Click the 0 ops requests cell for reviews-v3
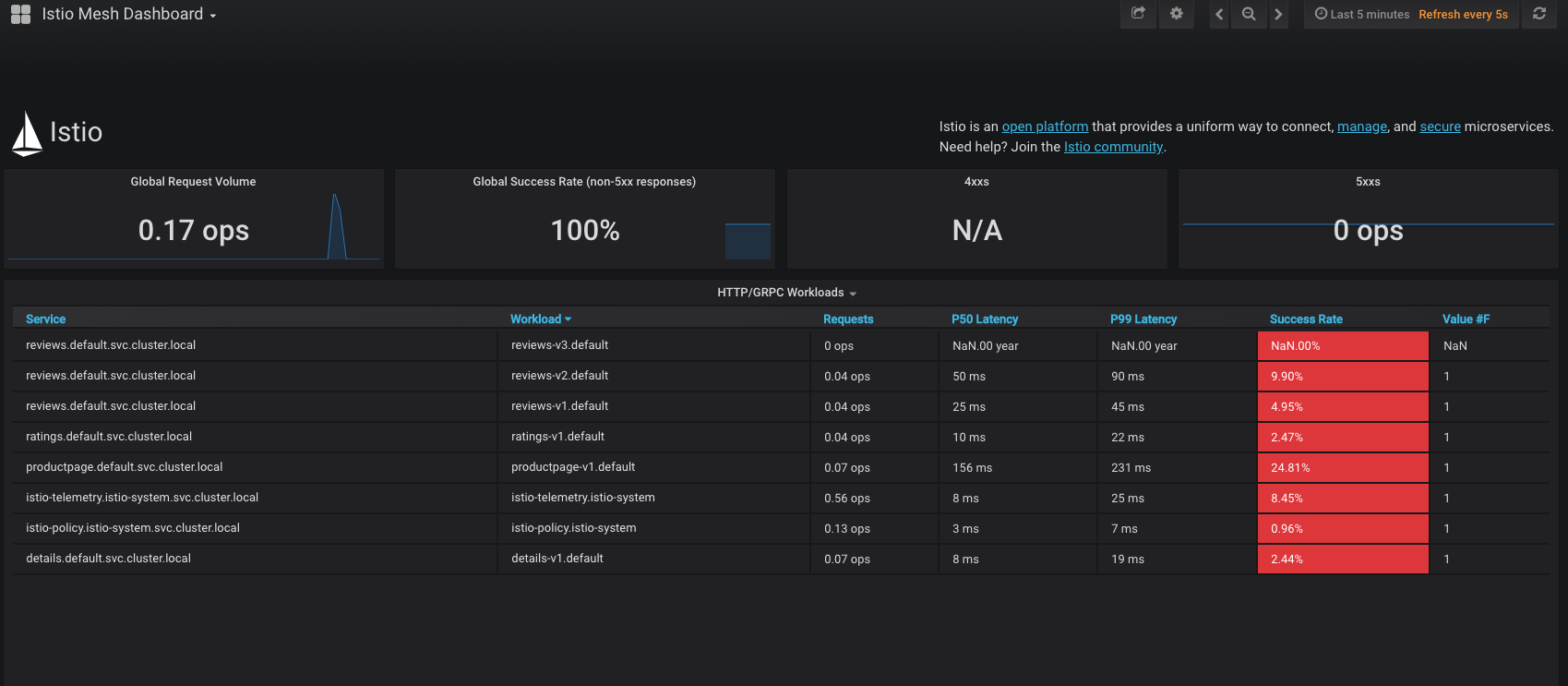The width and height of the screenshot is (1568, 686). tap(875, 345)
